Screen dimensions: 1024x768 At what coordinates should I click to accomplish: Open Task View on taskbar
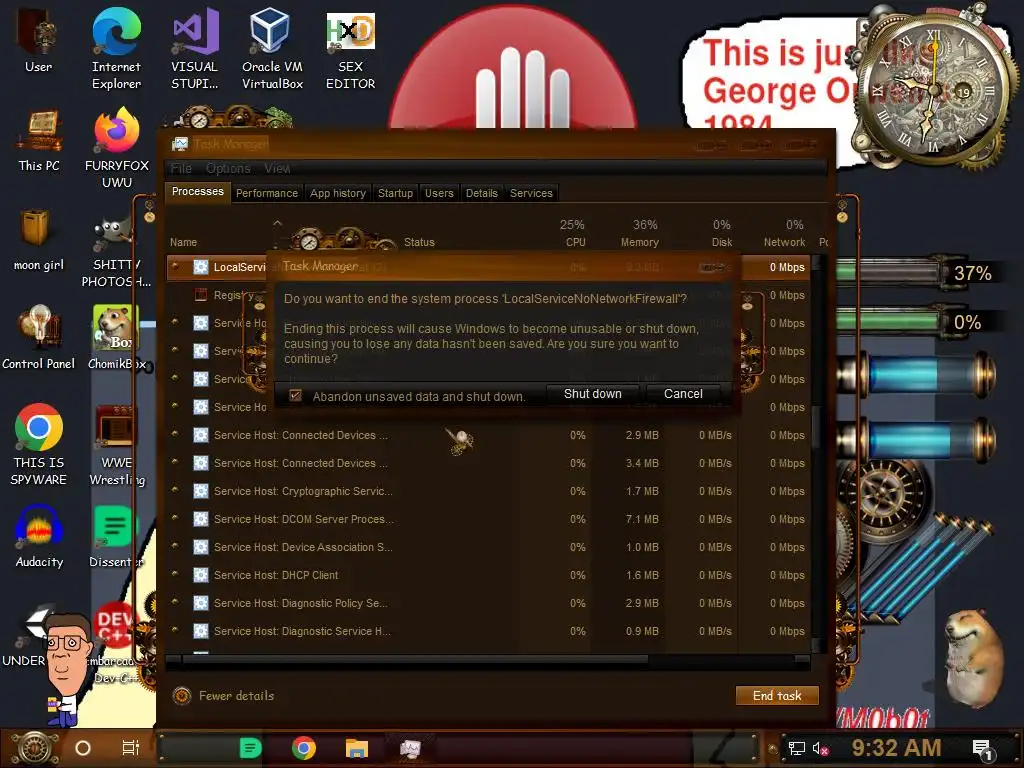tap(131, 748)
